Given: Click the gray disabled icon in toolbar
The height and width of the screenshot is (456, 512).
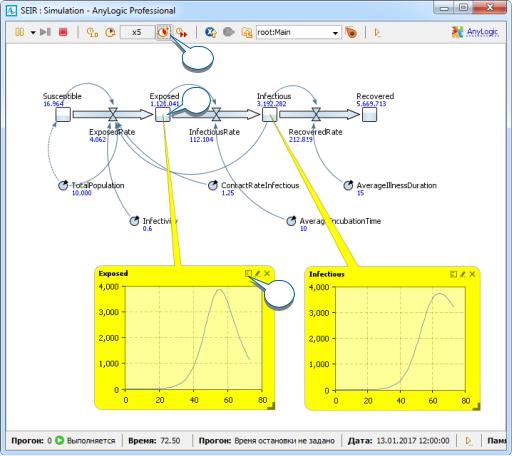Looking at the screenshot, I should click(228, 32).
